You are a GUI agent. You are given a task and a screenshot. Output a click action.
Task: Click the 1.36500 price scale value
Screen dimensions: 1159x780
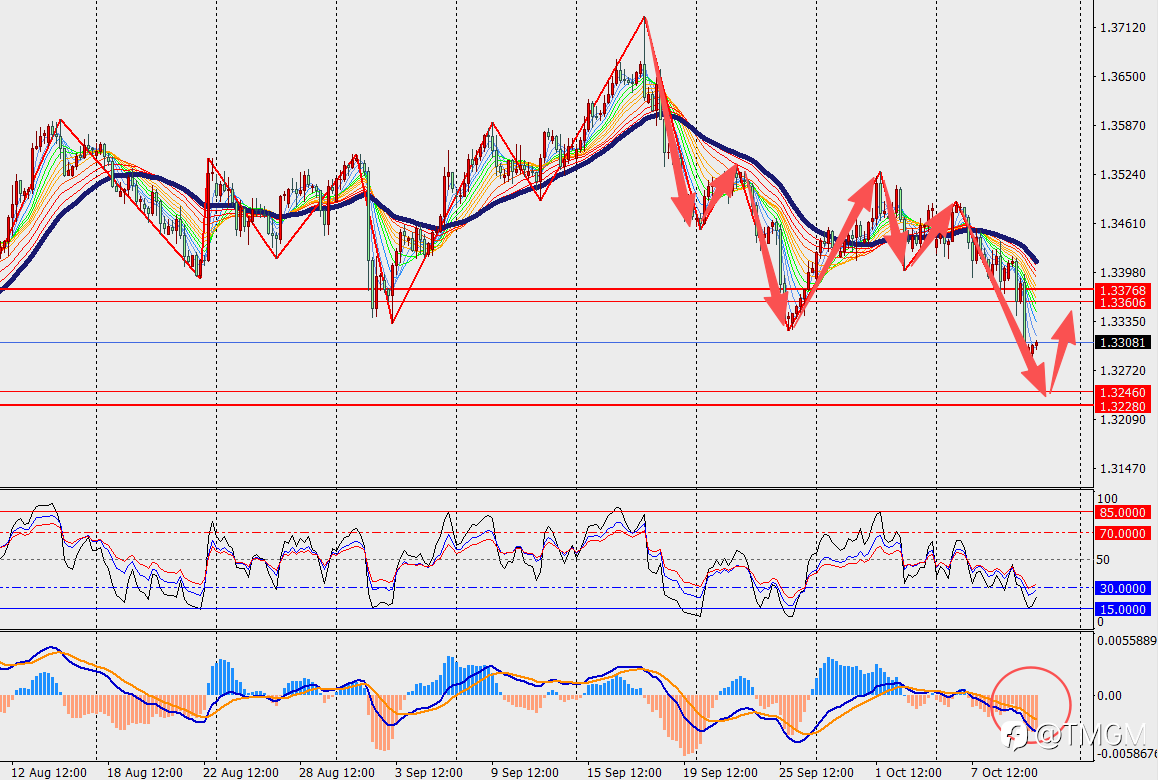[x=1123, y=77]
